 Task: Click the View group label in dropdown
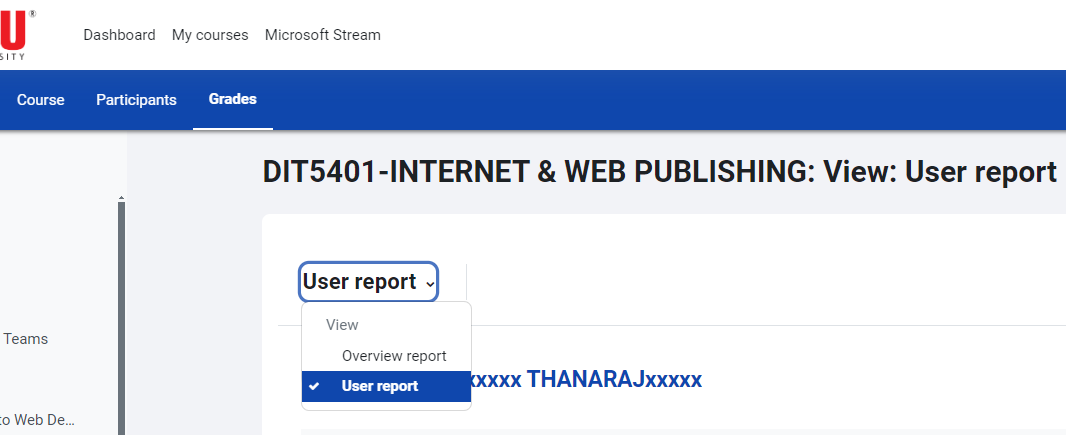coord(342,325)
